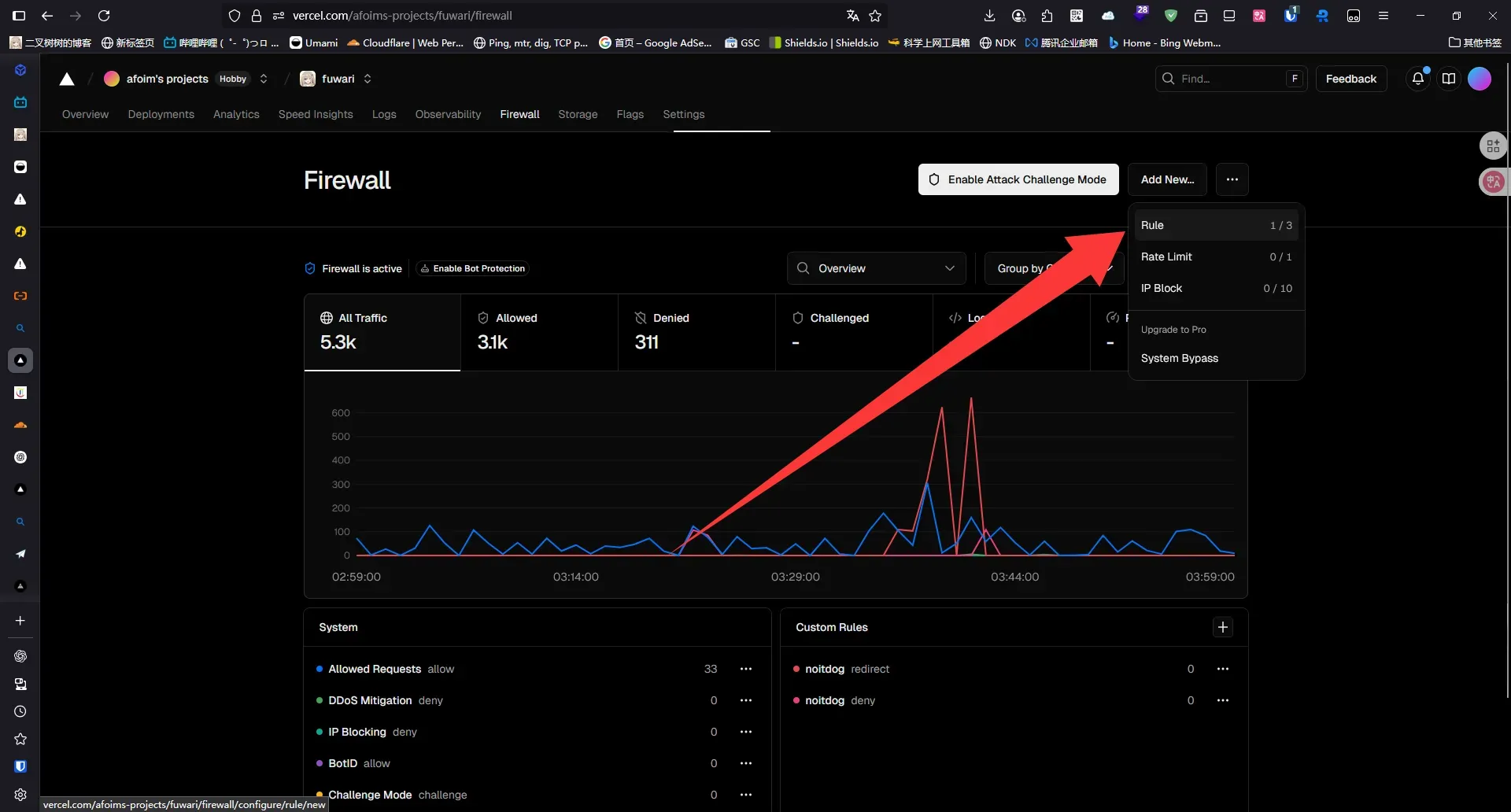The image size is (1511, 812).
Task: Click the user avatar in header
Action: click(x=1479, y=79)
